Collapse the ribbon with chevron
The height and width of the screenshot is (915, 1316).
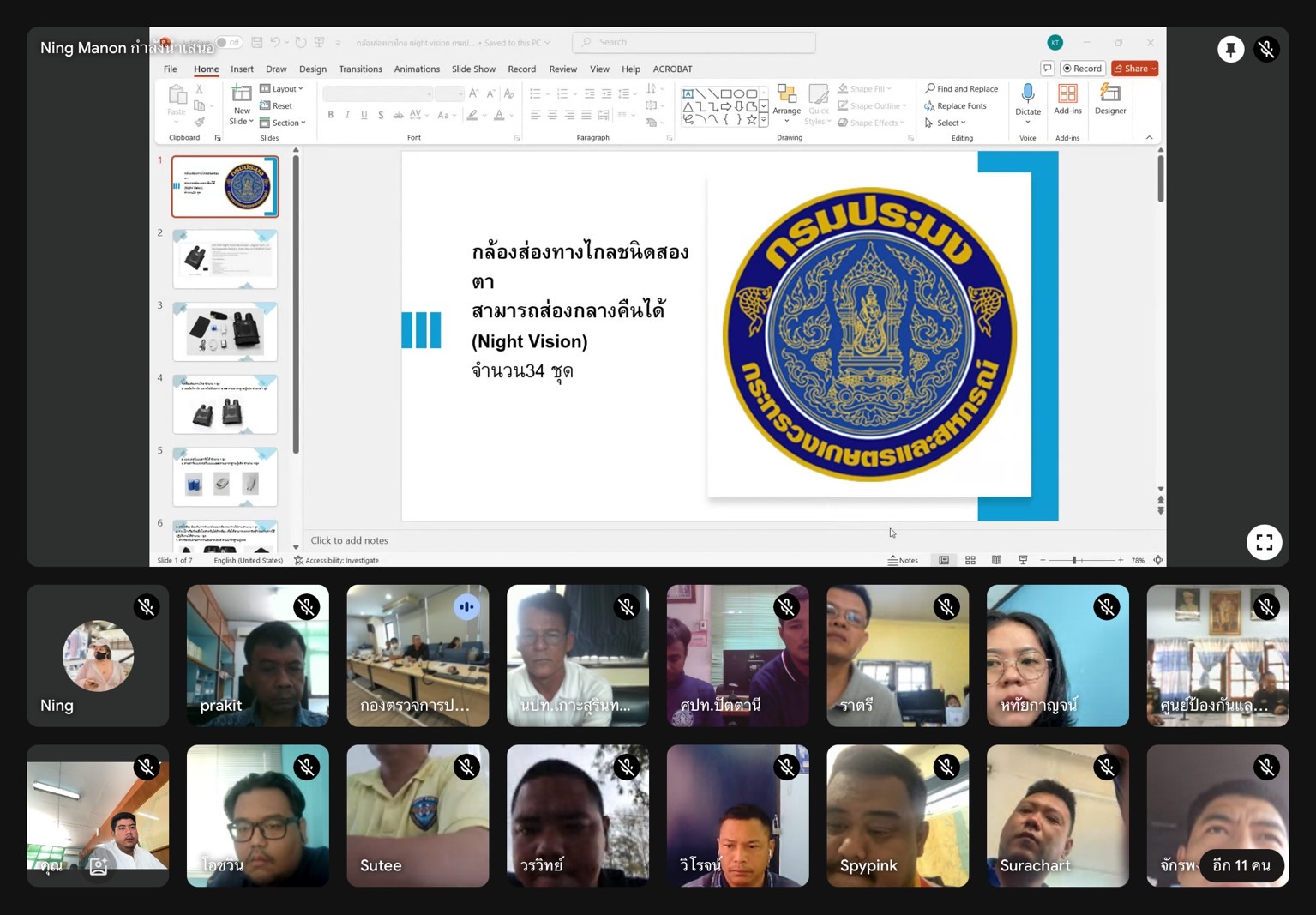tap(1149, 138)
